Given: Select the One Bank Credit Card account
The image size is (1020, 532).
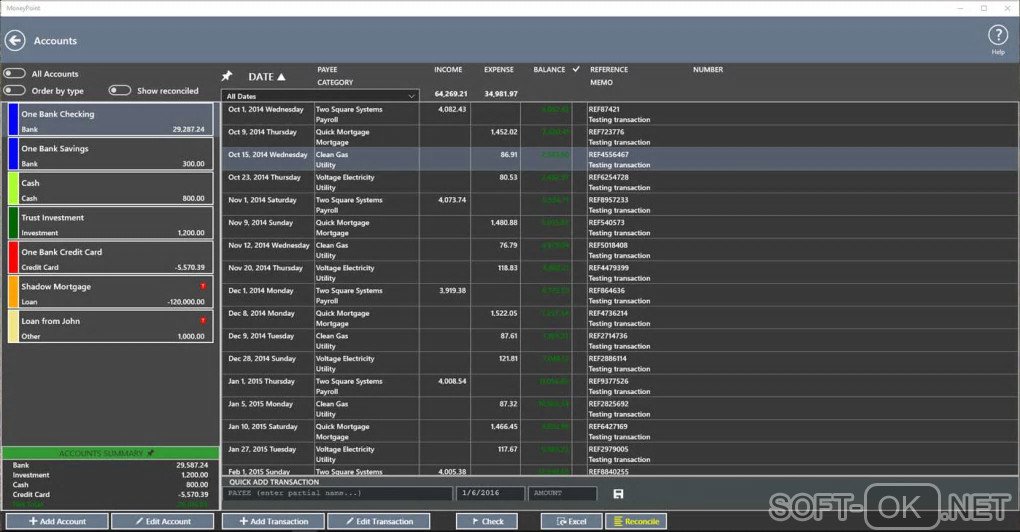Looking at the screenshot, I should [110, 258].
